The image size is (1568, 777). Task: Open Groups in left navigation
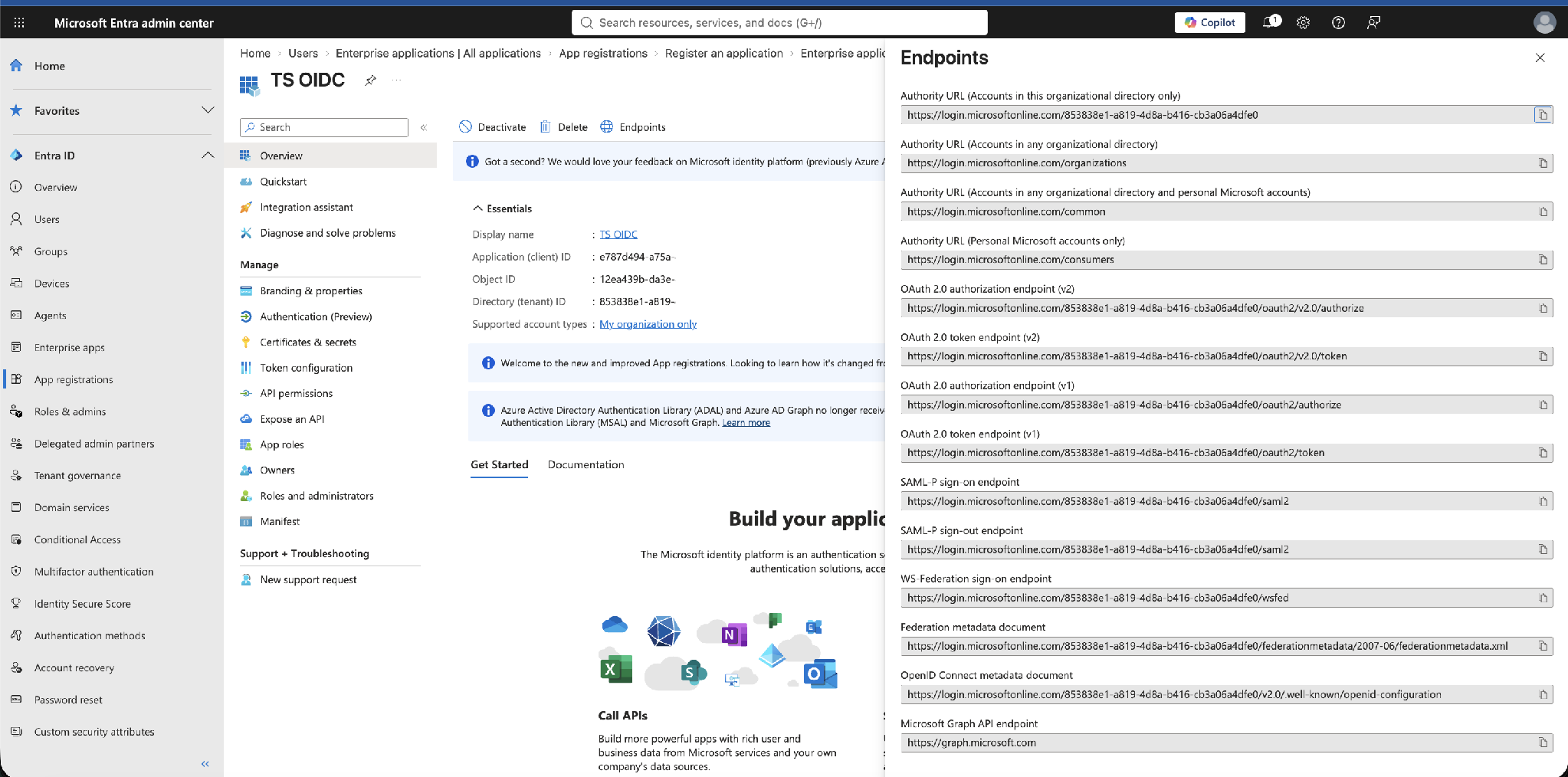[51, 251]
